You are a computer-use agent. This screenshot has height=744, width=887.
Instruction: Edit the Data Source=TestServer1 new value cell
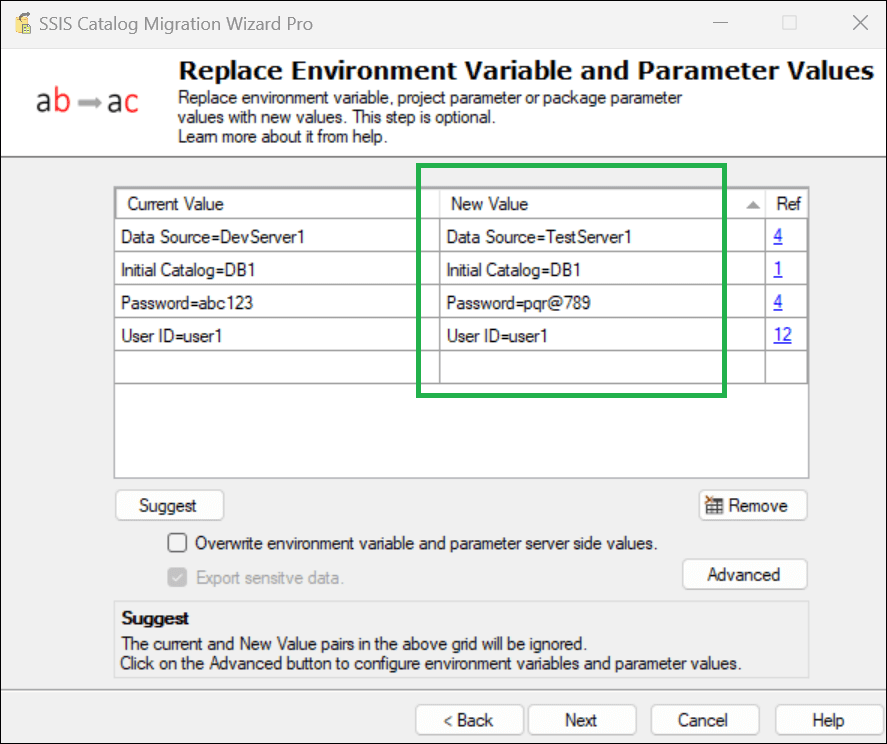tap(602, 236)
